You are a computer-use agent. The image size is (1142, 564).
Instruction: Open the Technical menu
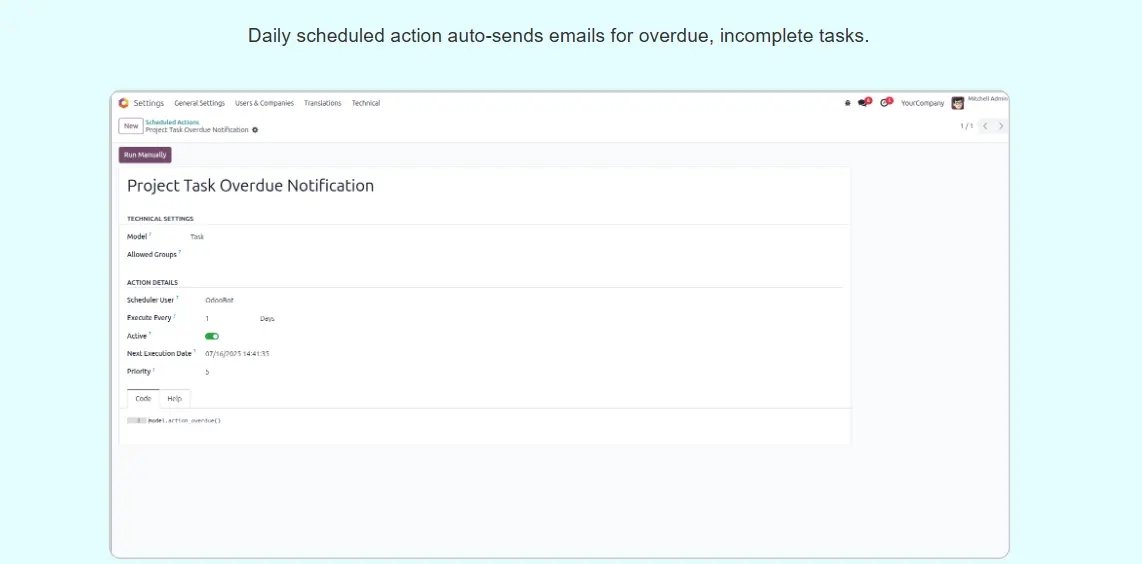pos(366,103)
